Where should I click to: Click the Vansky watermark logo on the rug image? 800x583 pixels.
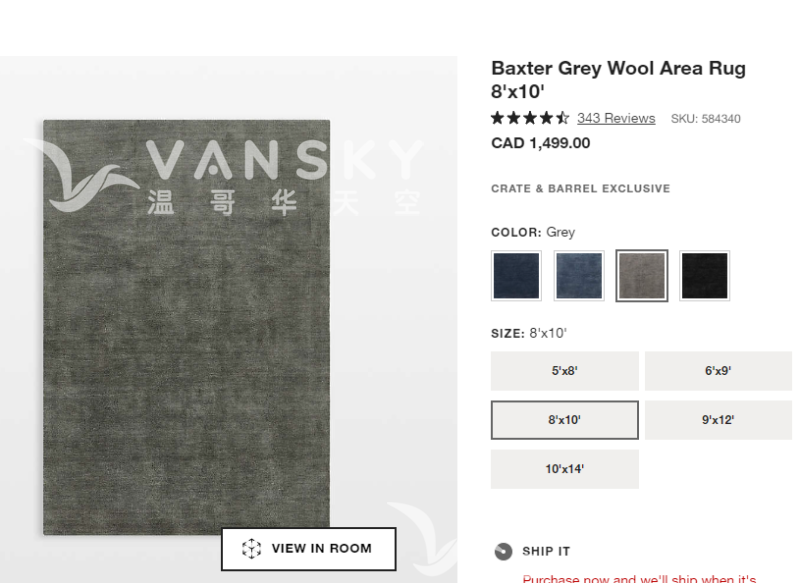click(230, 175)
